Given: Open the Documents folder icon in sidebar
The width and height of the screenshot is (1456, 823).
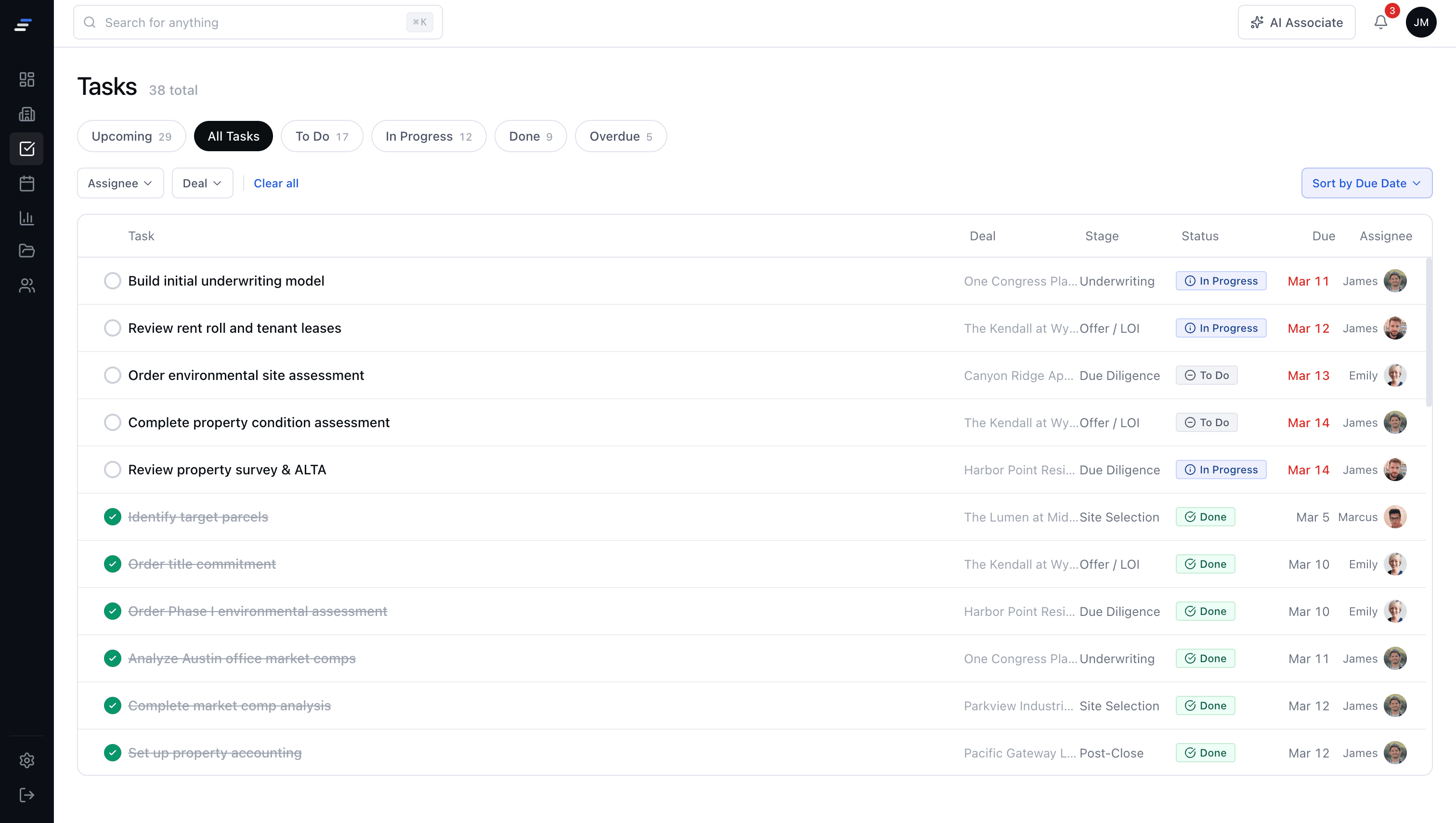Looking at the screenshot, I should click(x=26, y=251).
